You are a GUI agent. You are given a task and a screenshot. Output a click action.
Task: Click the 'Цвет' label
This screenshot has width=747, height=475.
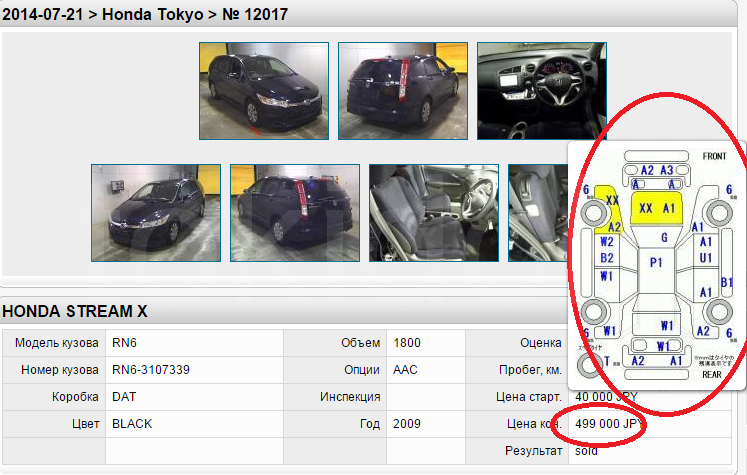pos(85,424)
